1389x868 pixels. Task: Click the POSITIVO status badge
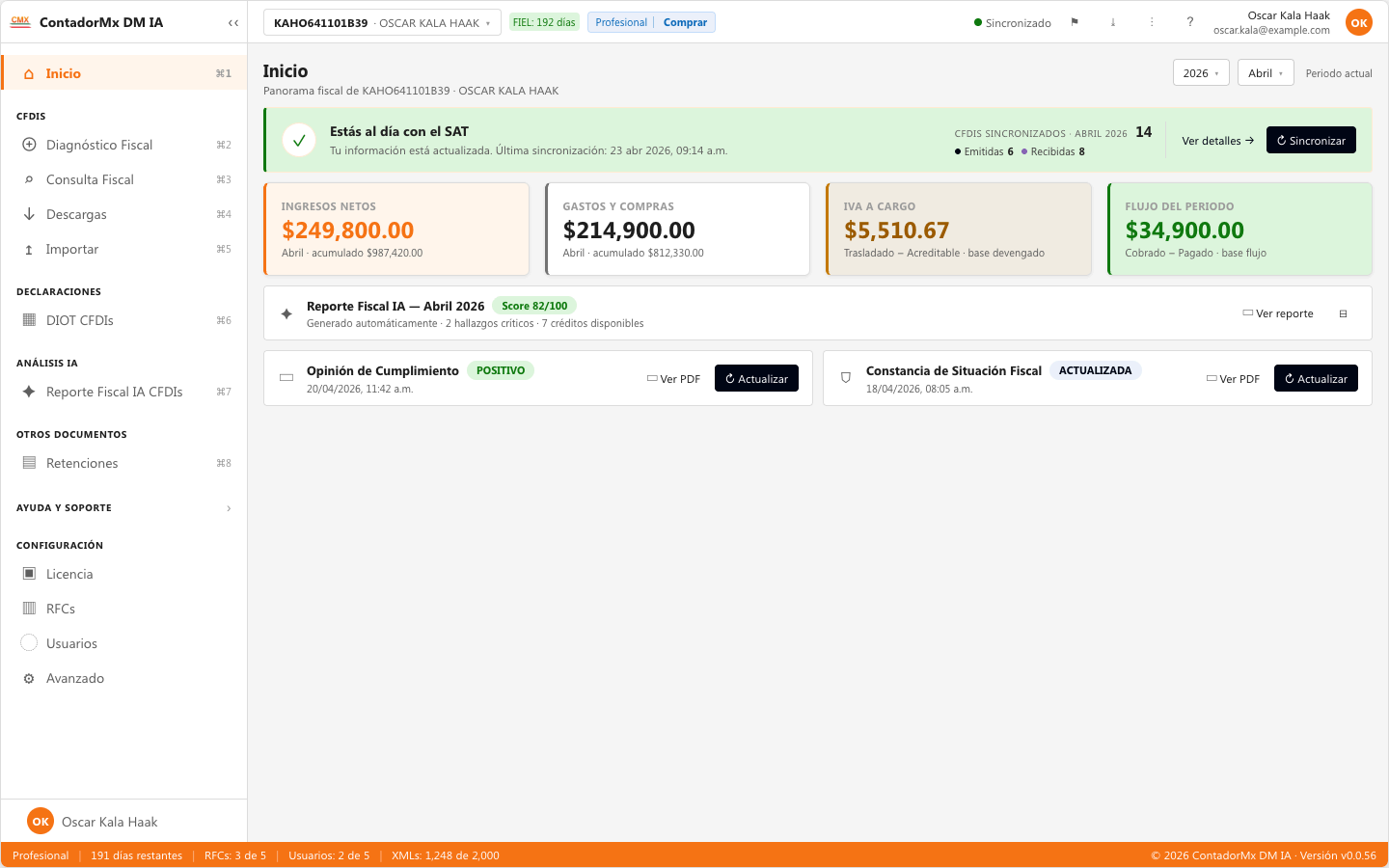[501, 370]
